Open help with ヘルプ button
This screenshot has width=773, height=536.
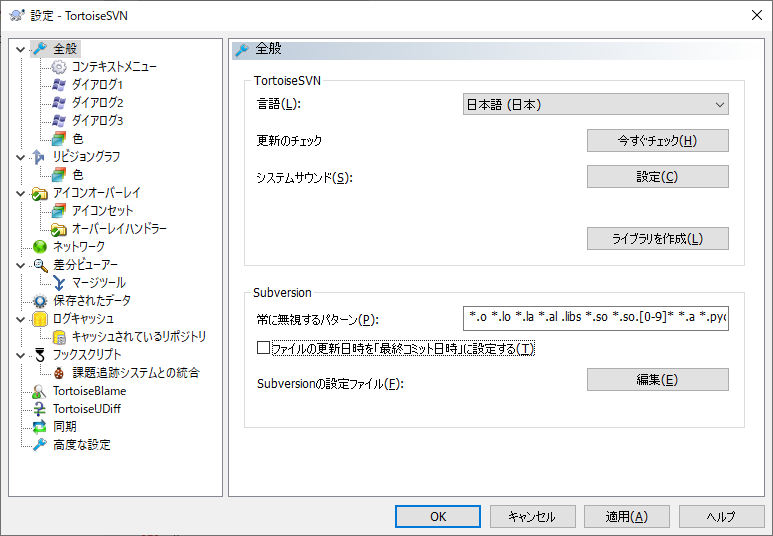coord(721,516)
